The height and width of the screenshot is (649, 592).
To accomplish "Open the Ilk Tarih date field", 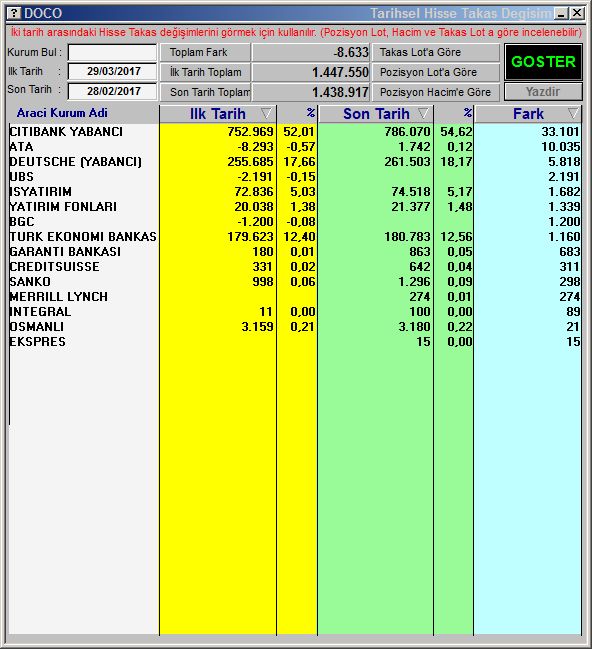I will pyautogui.click(x=113, y=71).
